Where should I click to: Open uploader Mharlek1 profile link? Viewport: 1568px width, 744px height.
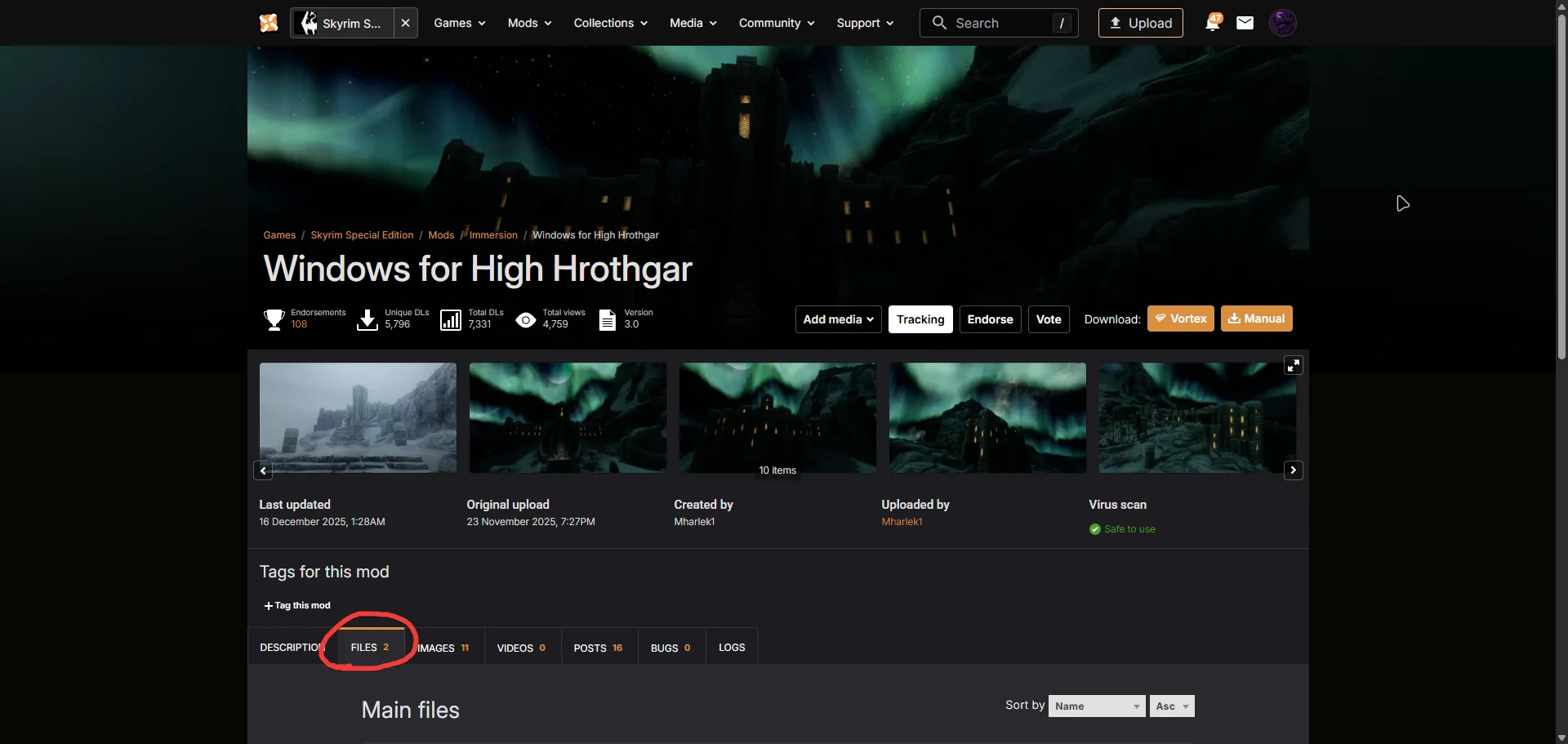tap(902, 522)
